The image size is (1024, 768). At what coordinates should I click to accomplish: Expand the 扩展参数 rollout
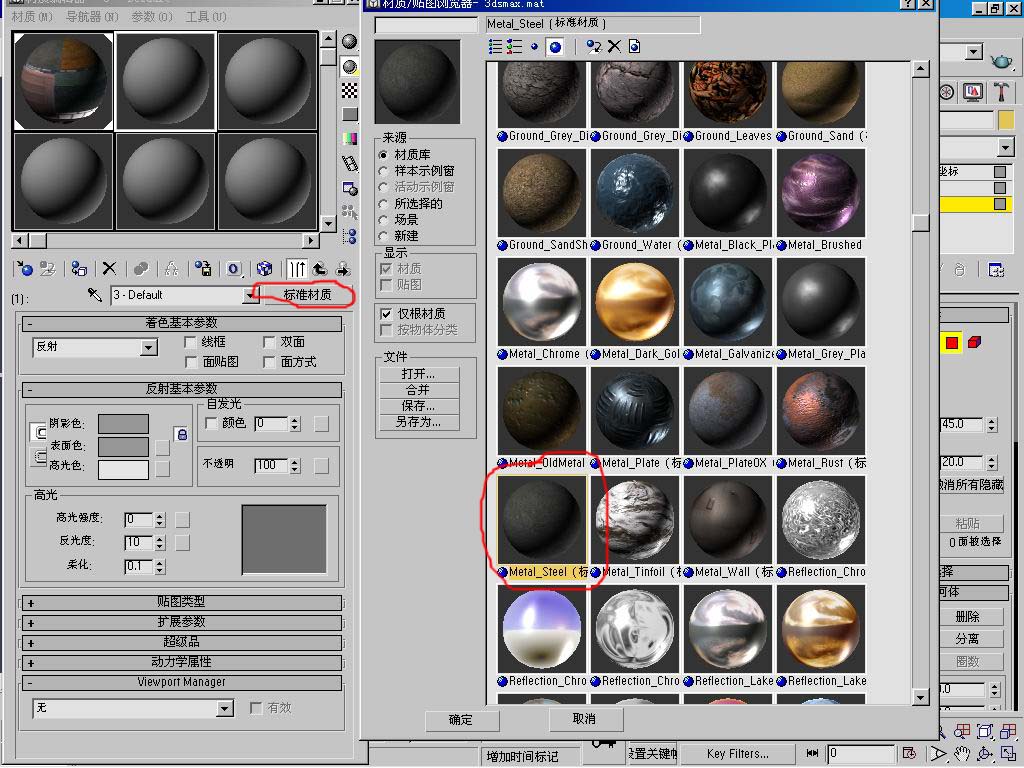coord(182,622)
